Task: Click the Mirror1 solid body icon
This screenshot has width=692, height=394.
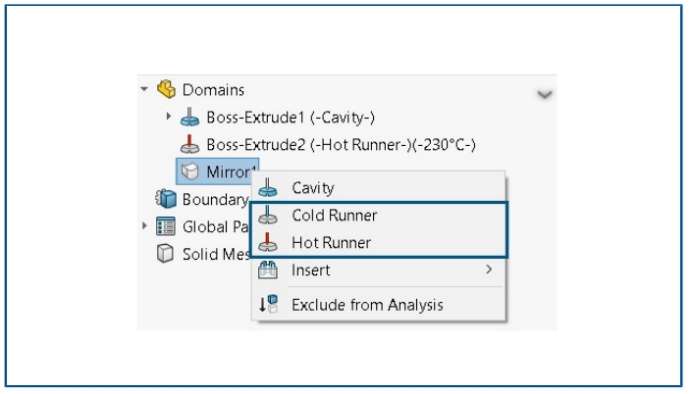Action: point(190,172)
